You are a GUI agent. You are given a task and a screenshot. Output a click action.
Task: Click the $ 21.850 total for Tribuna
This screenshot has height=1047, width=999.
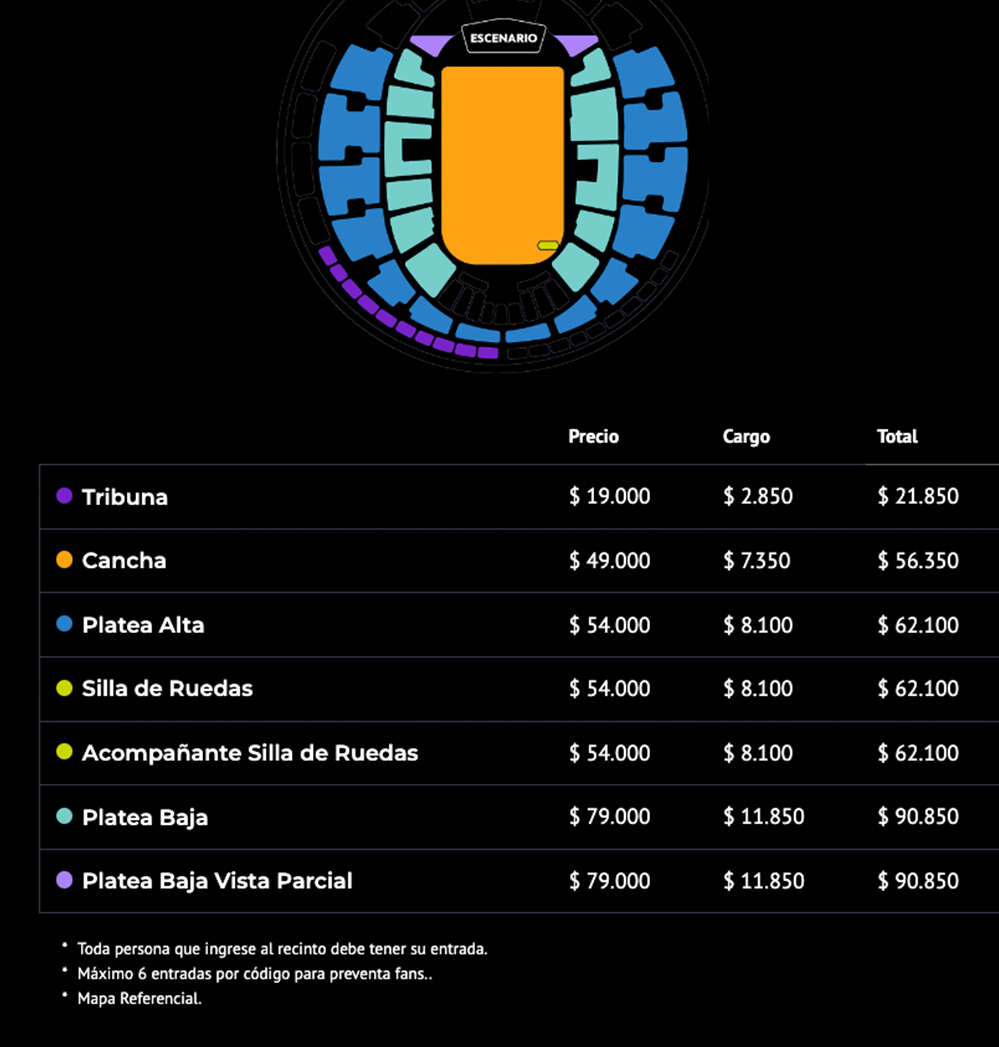pyautogui.click(x=918, y=497)
